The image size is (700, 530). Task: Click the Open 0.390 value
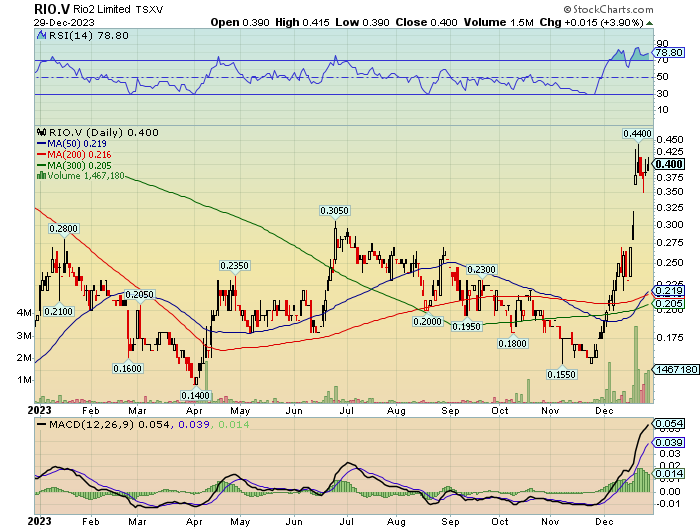coord(240,22)
